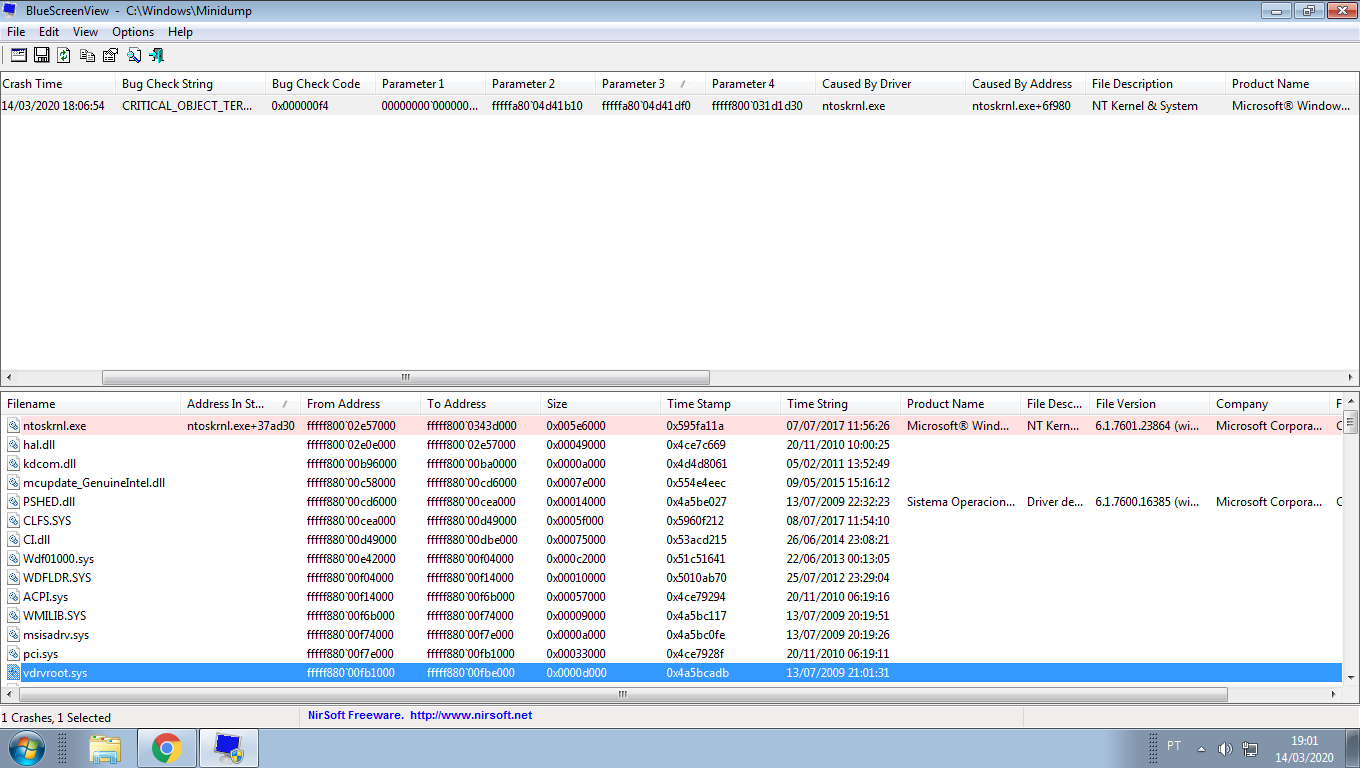Open the Edit menu
1360x768 pixels.
(x=49, y=32)
